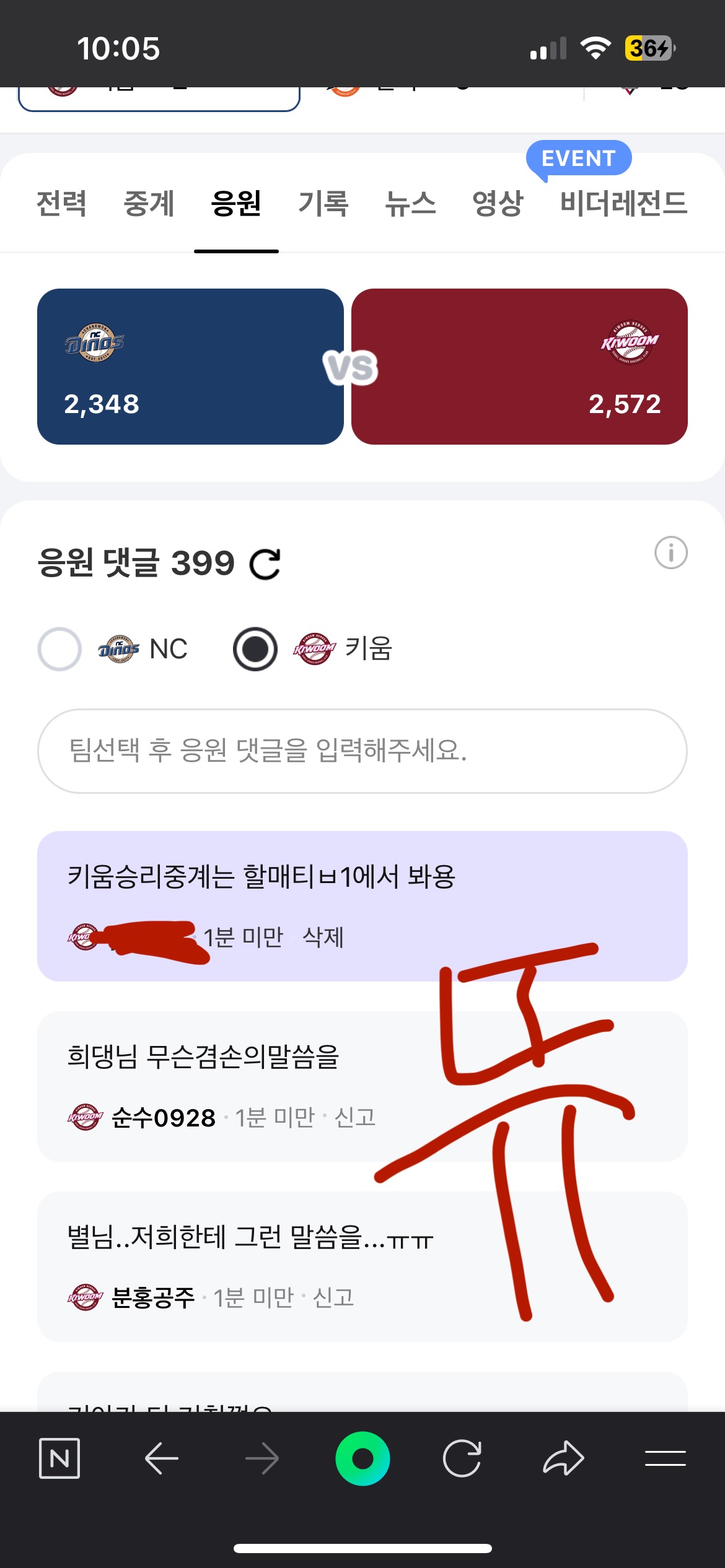Screen dimensions: 725x1568
Task: Open the share arrow icon
Action: 563,1458
